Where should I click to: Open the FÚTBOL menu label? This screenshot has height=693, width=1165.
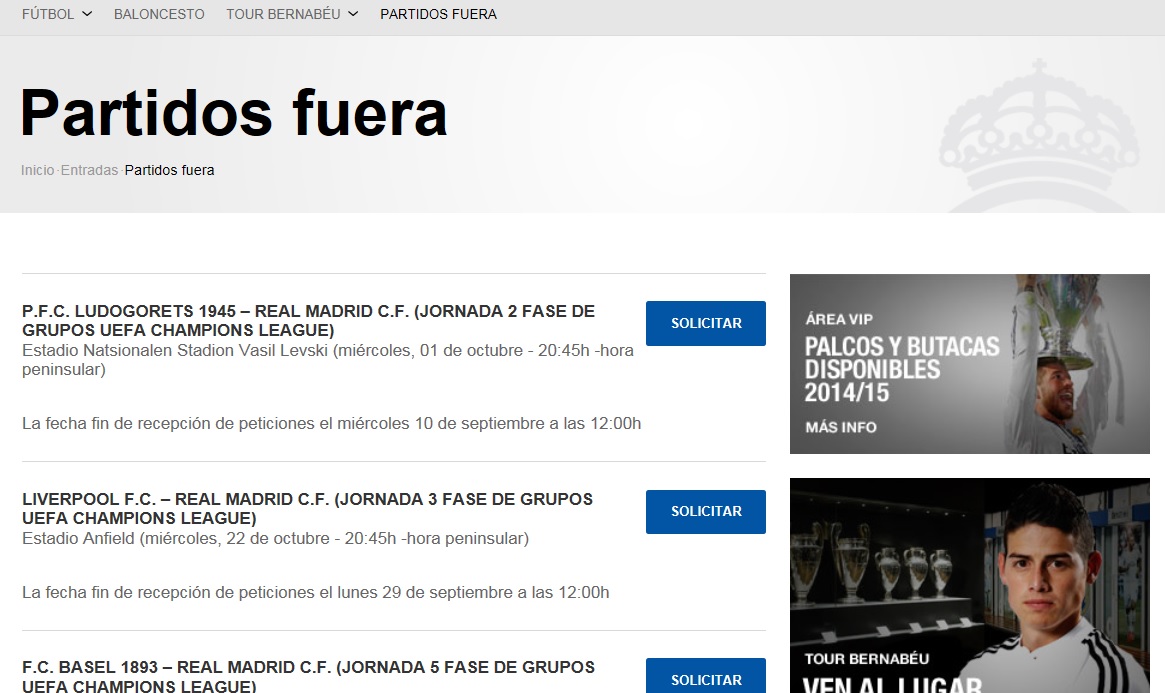point(48,14)
